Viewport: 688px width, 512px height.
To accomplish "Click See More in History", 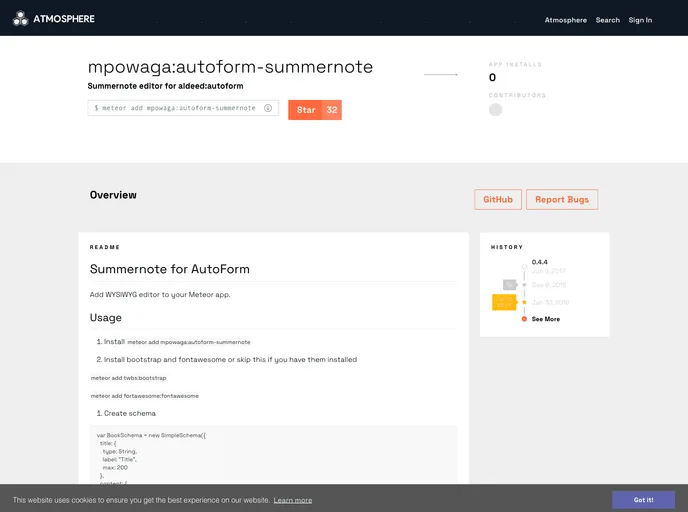I will pyautogui.click(x=546, y=319).
